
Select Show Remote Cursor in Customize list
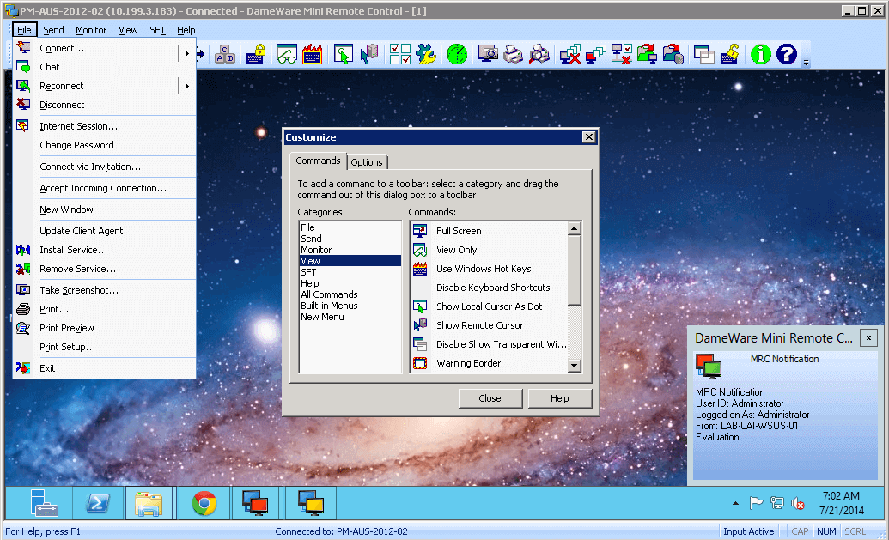(489, 326)
